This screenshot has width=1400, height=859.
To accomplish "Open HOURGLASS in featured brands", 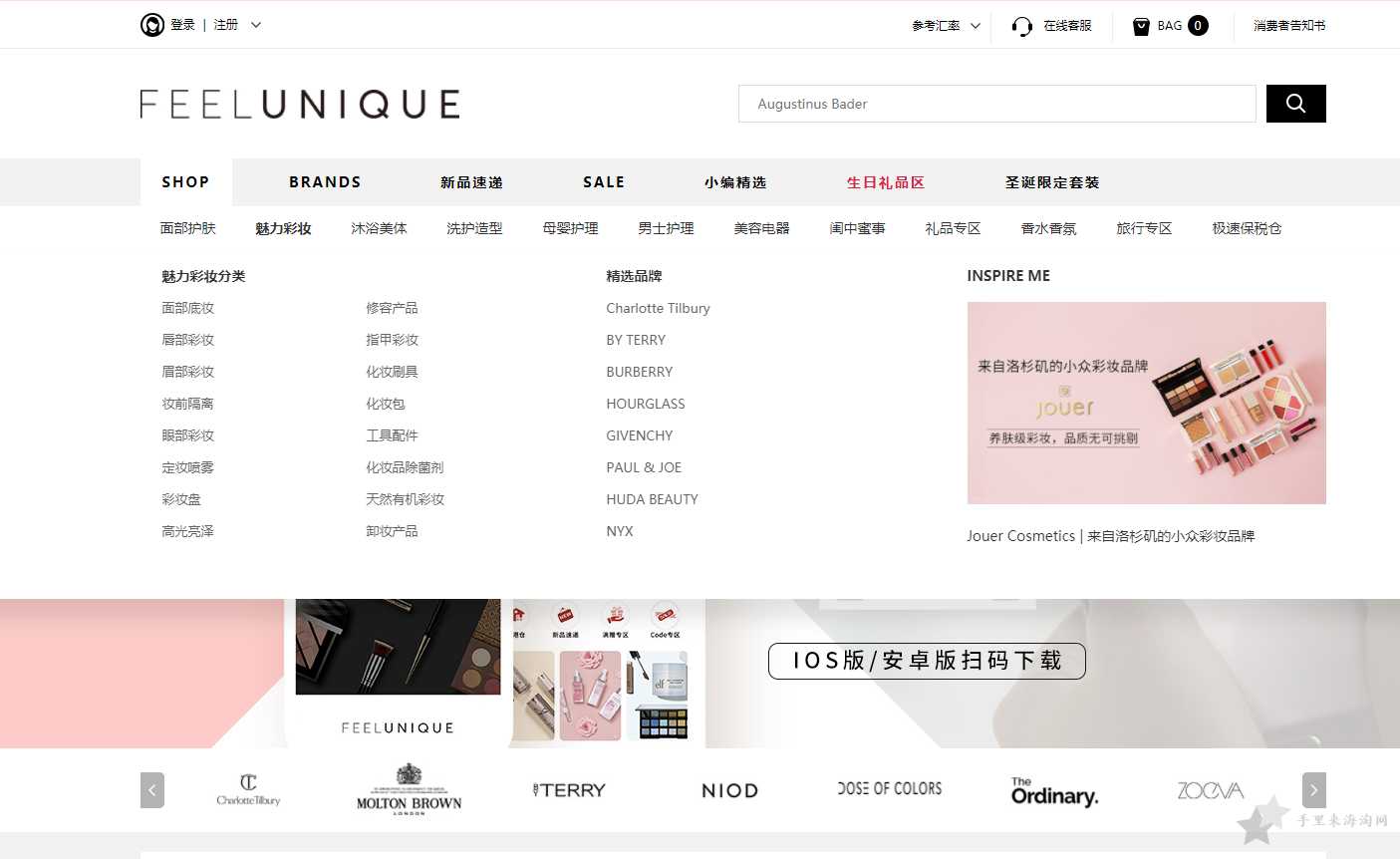I will (646, 404).
